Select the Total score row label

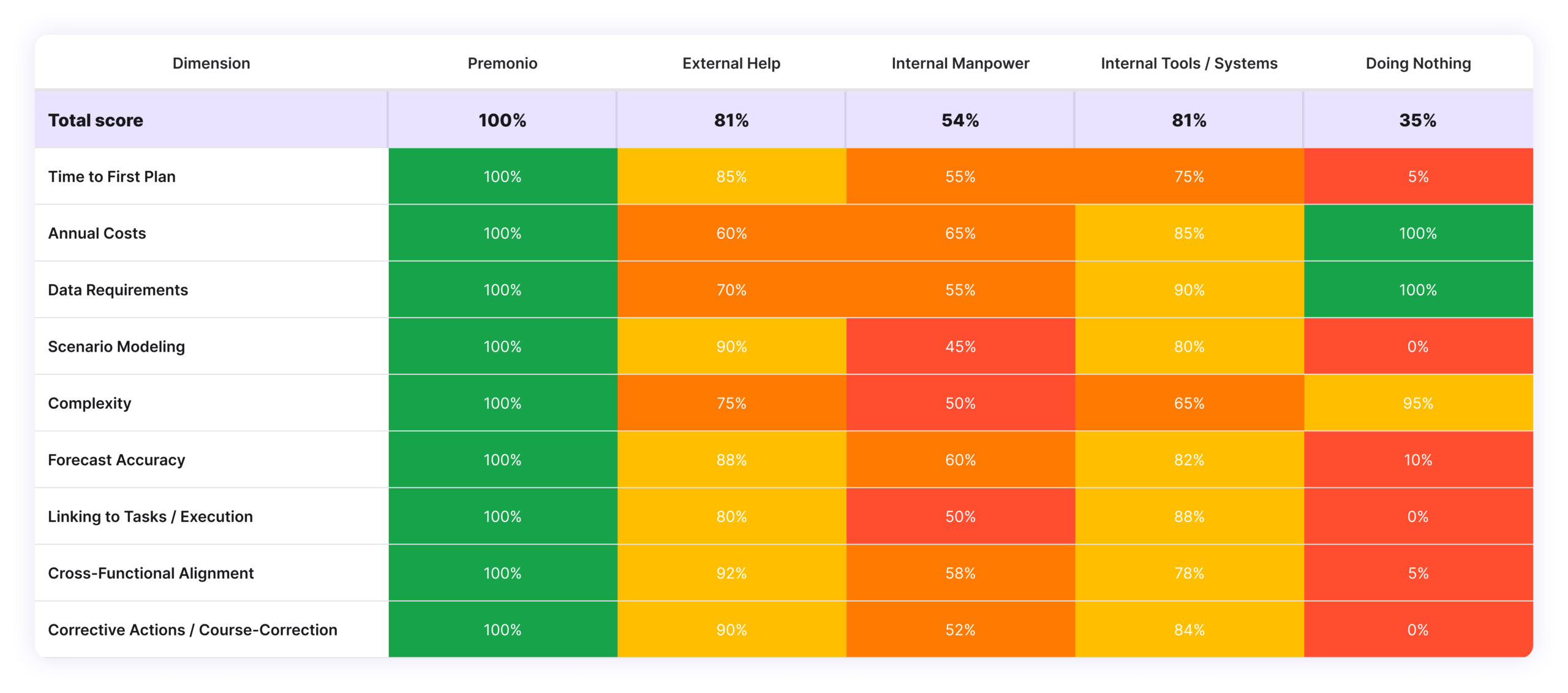(96, 120)
